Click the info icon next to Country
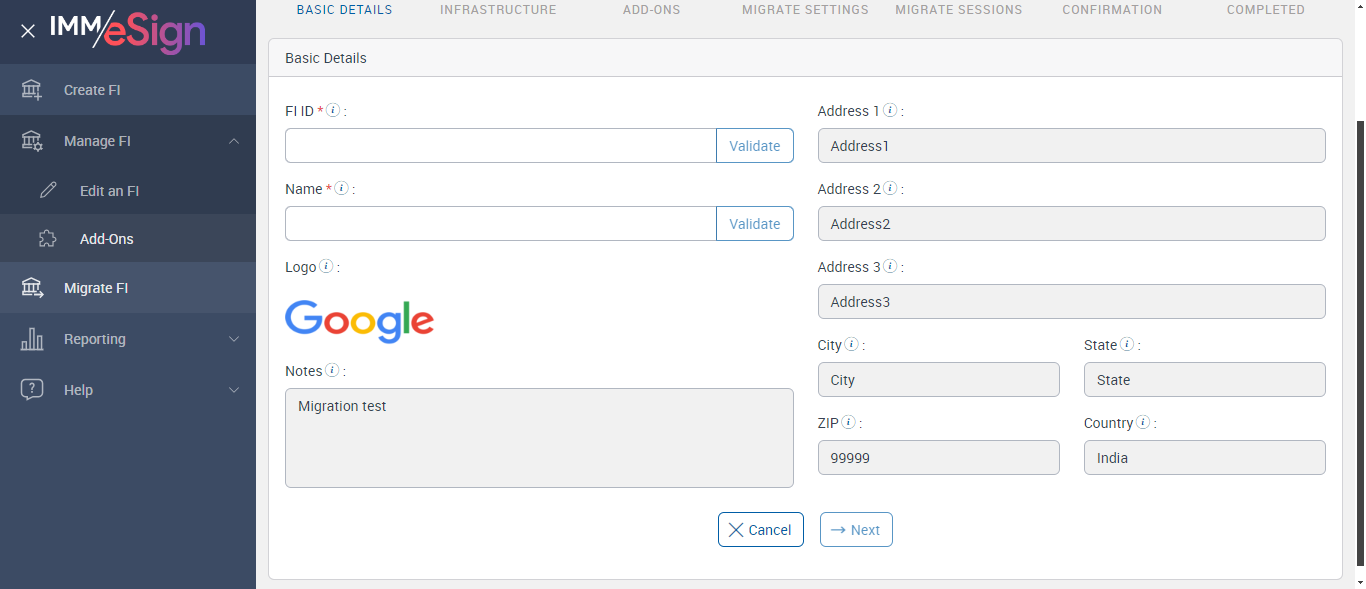The image size is (1366, 589). point(1143,423)
